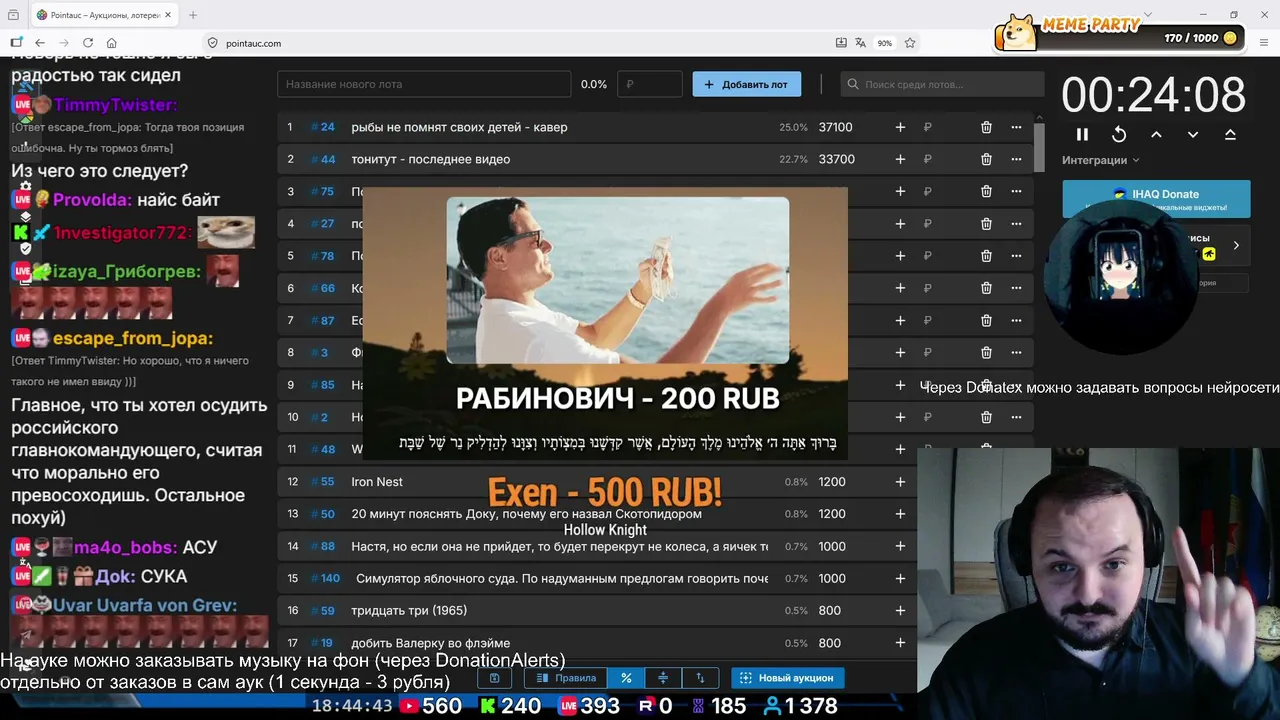1280x720 pixels.
Task: Open more options for lot #27
Action: click(1016, 223)
